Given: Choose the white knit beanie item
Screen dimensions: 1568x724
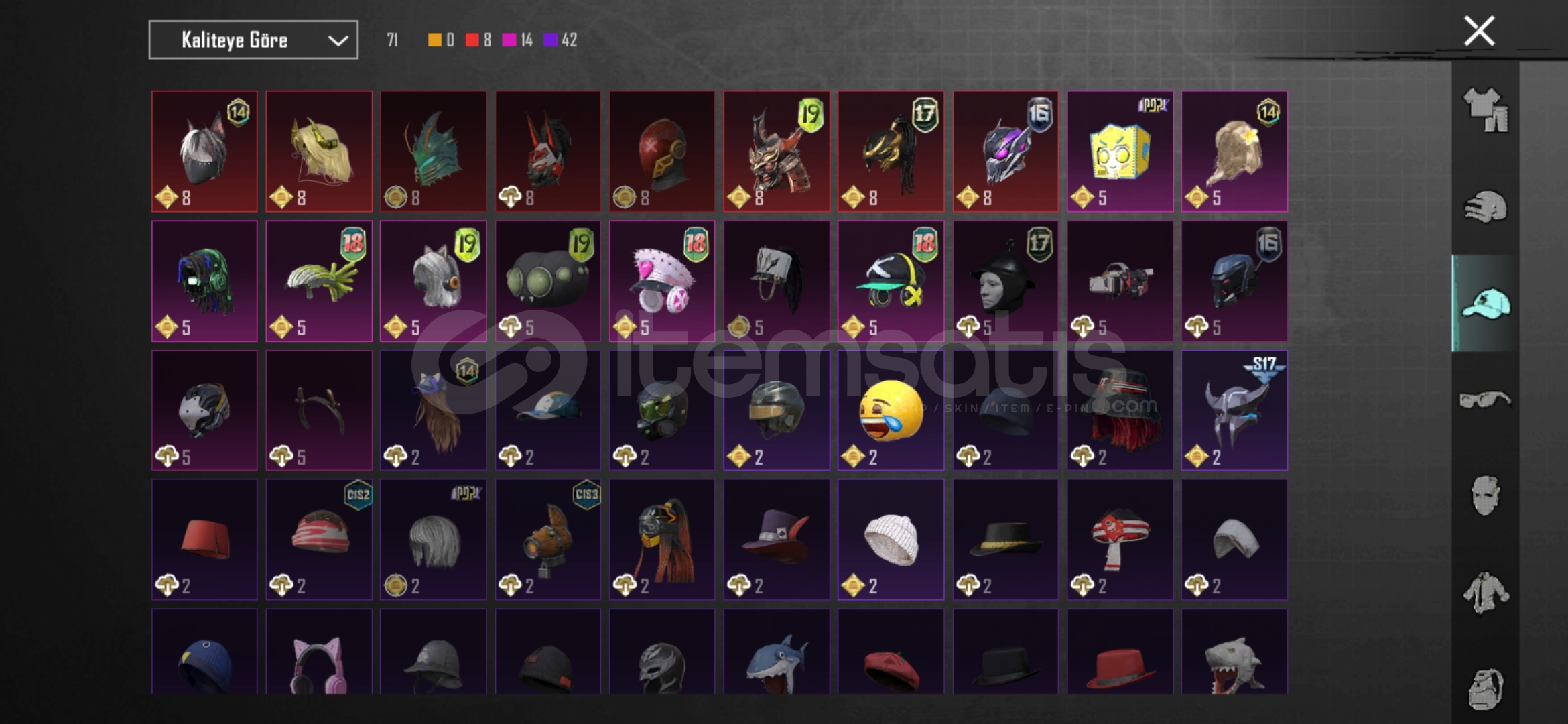Looking at the screenshot, I should pyautogui.click(x=891, y=539).
